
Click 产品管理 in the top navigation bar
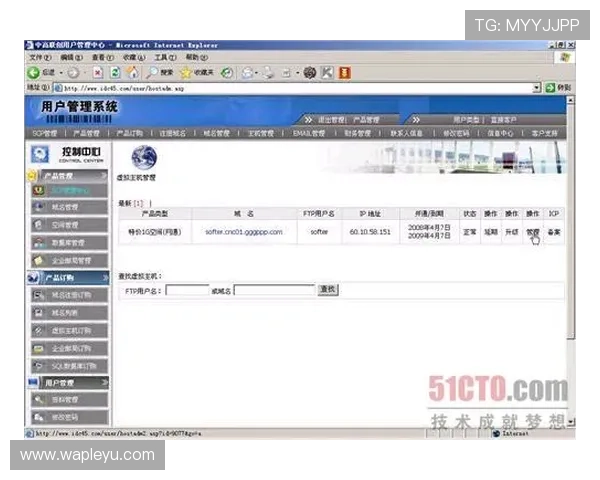coord(86,133)
